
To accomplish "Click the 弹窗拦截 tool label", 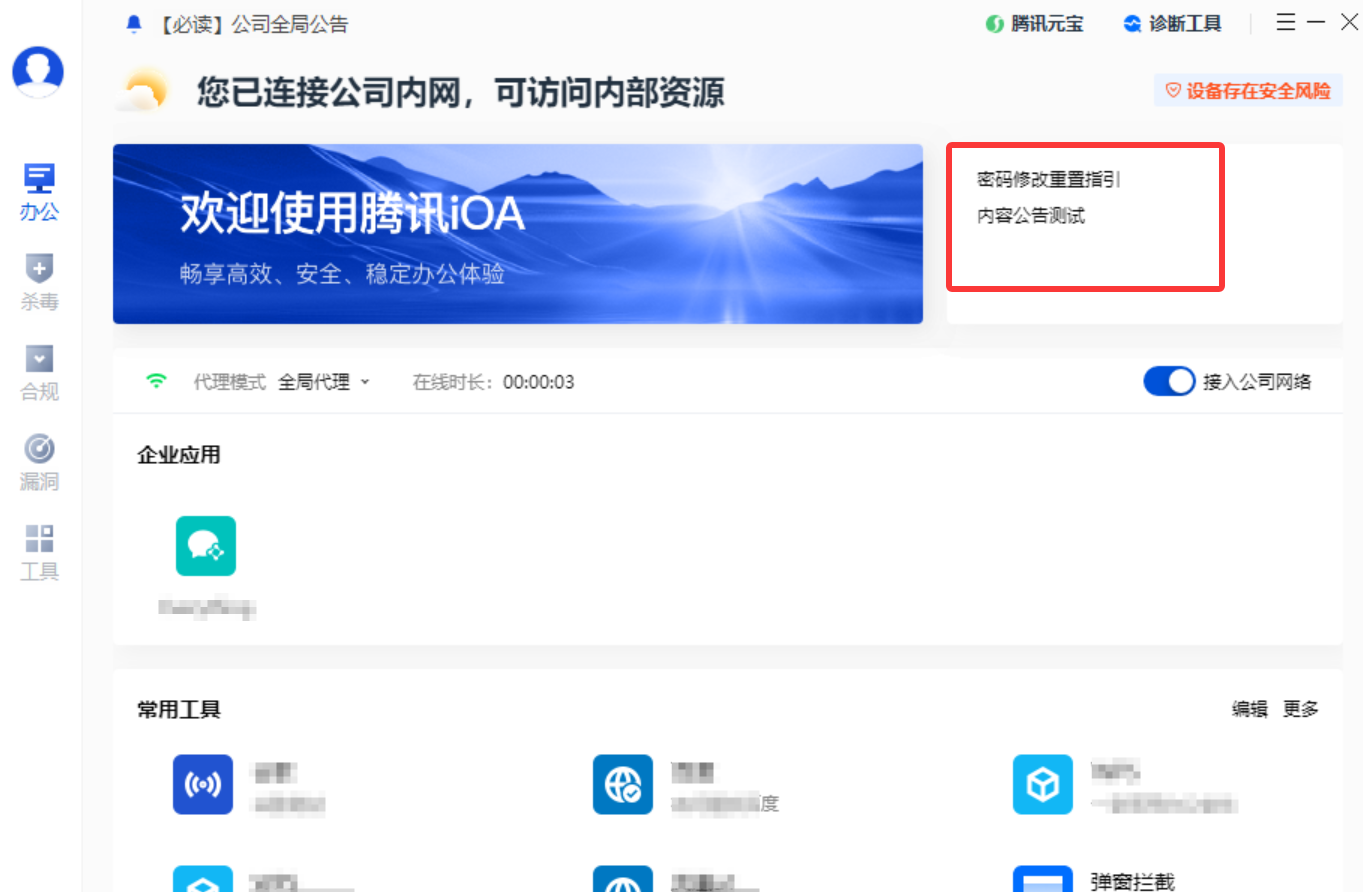I will [1132, 881].
